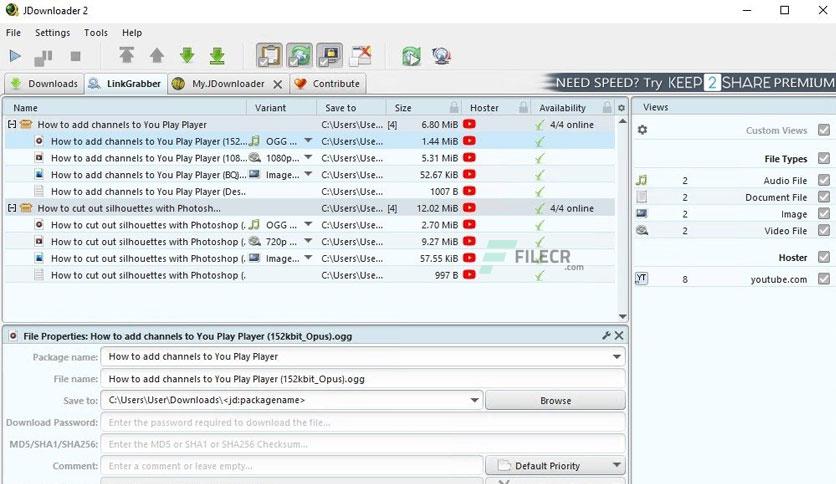The height and width of the screenshot is (484, 836).
Task: Click the green Move Down arrow icon
Action: [187, 56]
